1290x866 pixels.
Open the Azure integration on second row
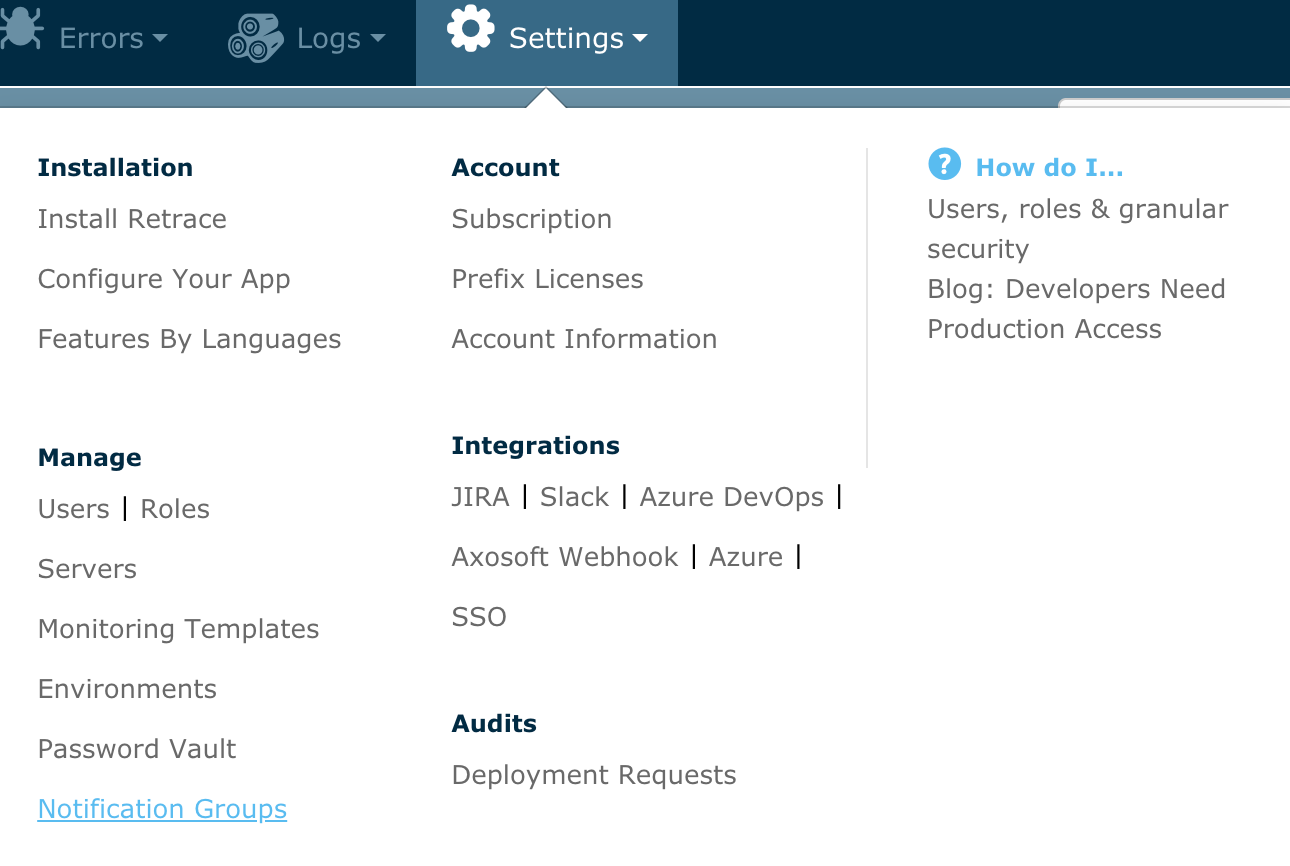(745, 557)
